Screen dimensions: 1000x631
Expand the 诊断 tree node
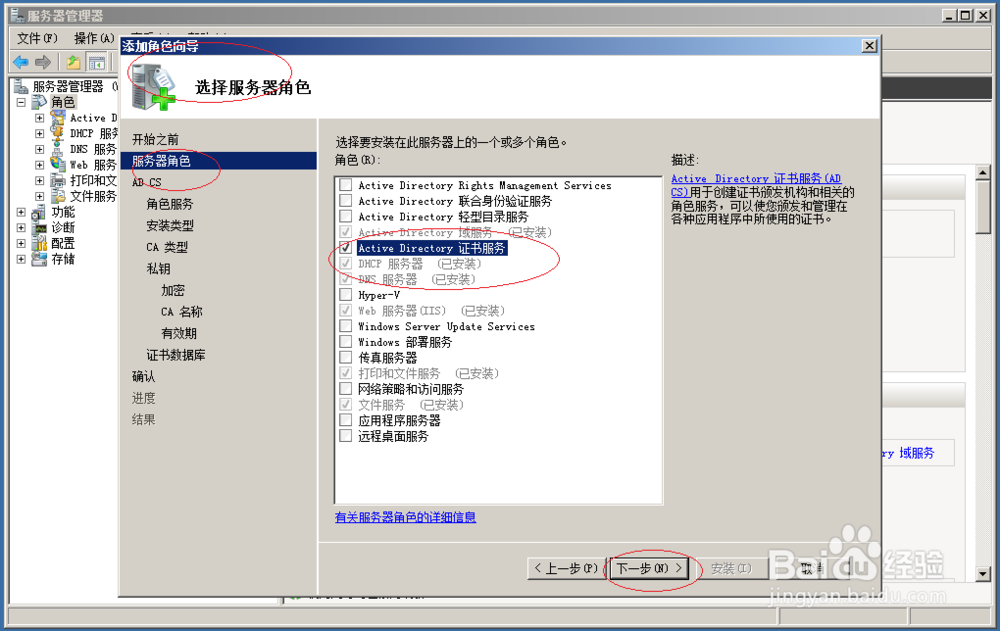coord(21,227)
